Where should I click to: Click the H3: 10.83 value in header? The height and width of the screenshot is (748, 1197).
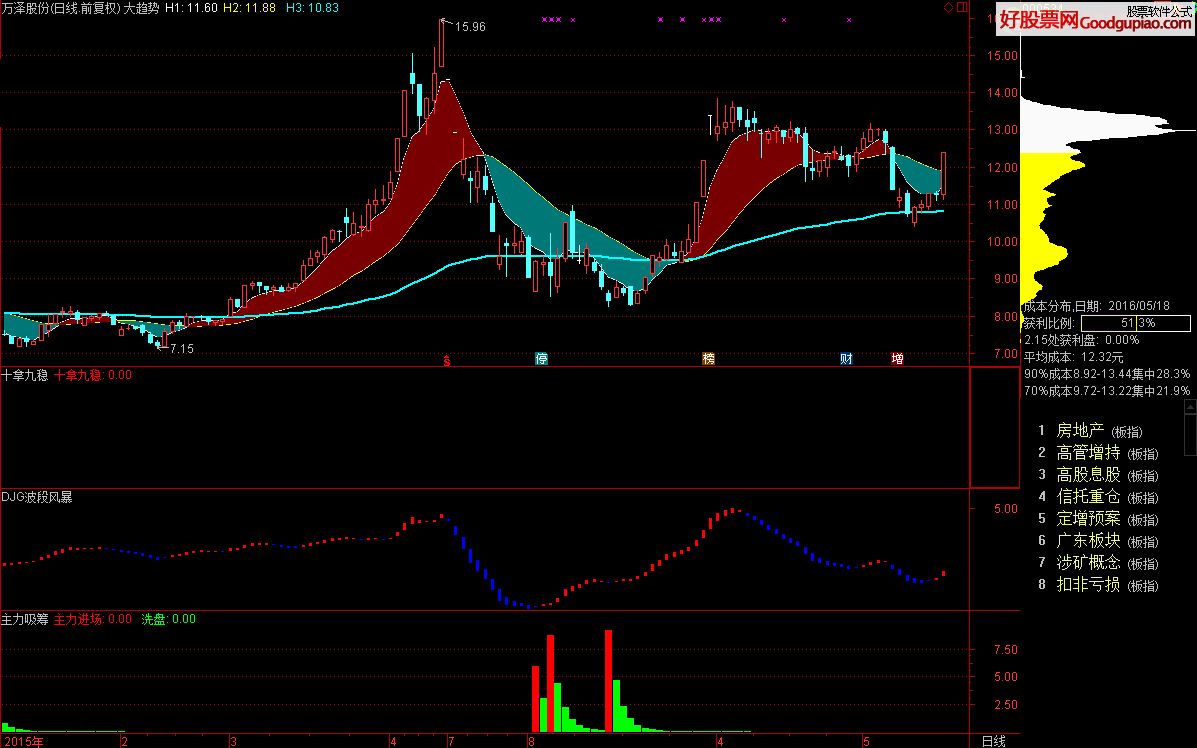coord(312,8)
